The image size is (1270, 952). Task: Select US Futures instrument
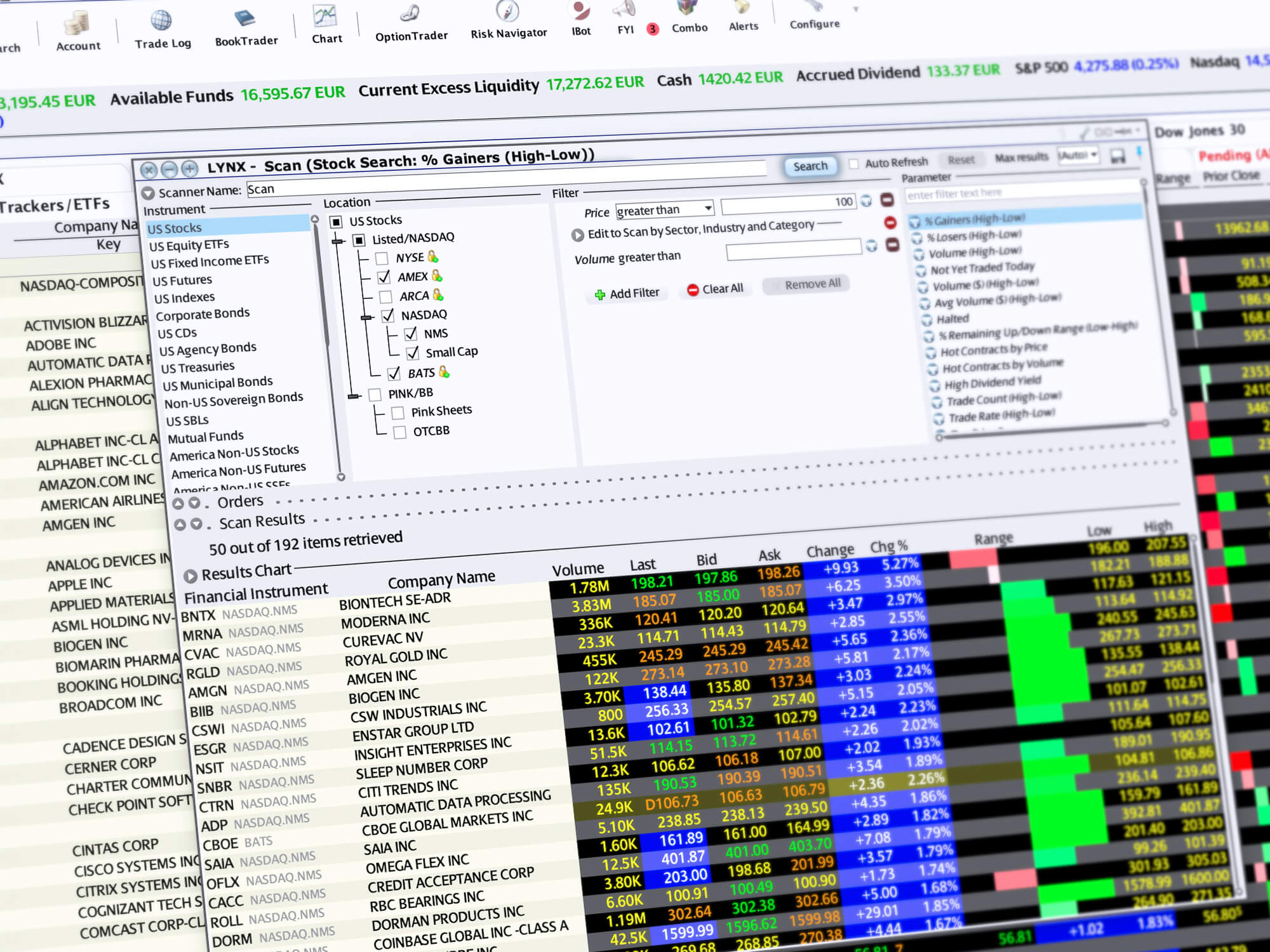click(182, 281)
